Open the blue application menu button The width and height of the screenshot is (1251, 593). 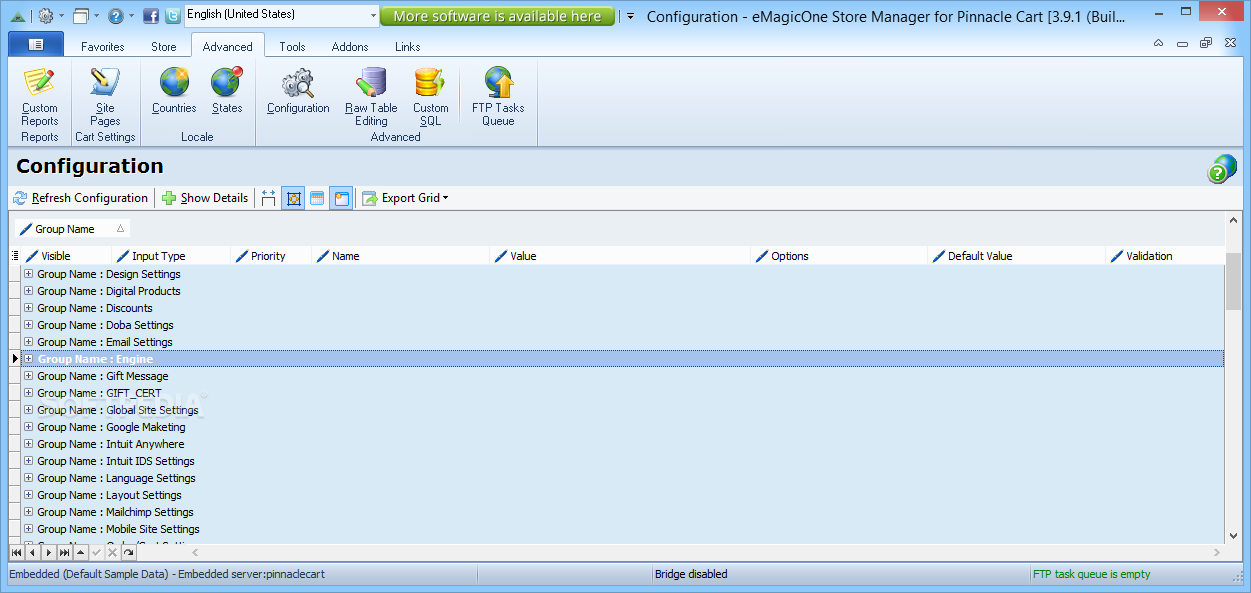pyautogui.click(x=36, y=44)
